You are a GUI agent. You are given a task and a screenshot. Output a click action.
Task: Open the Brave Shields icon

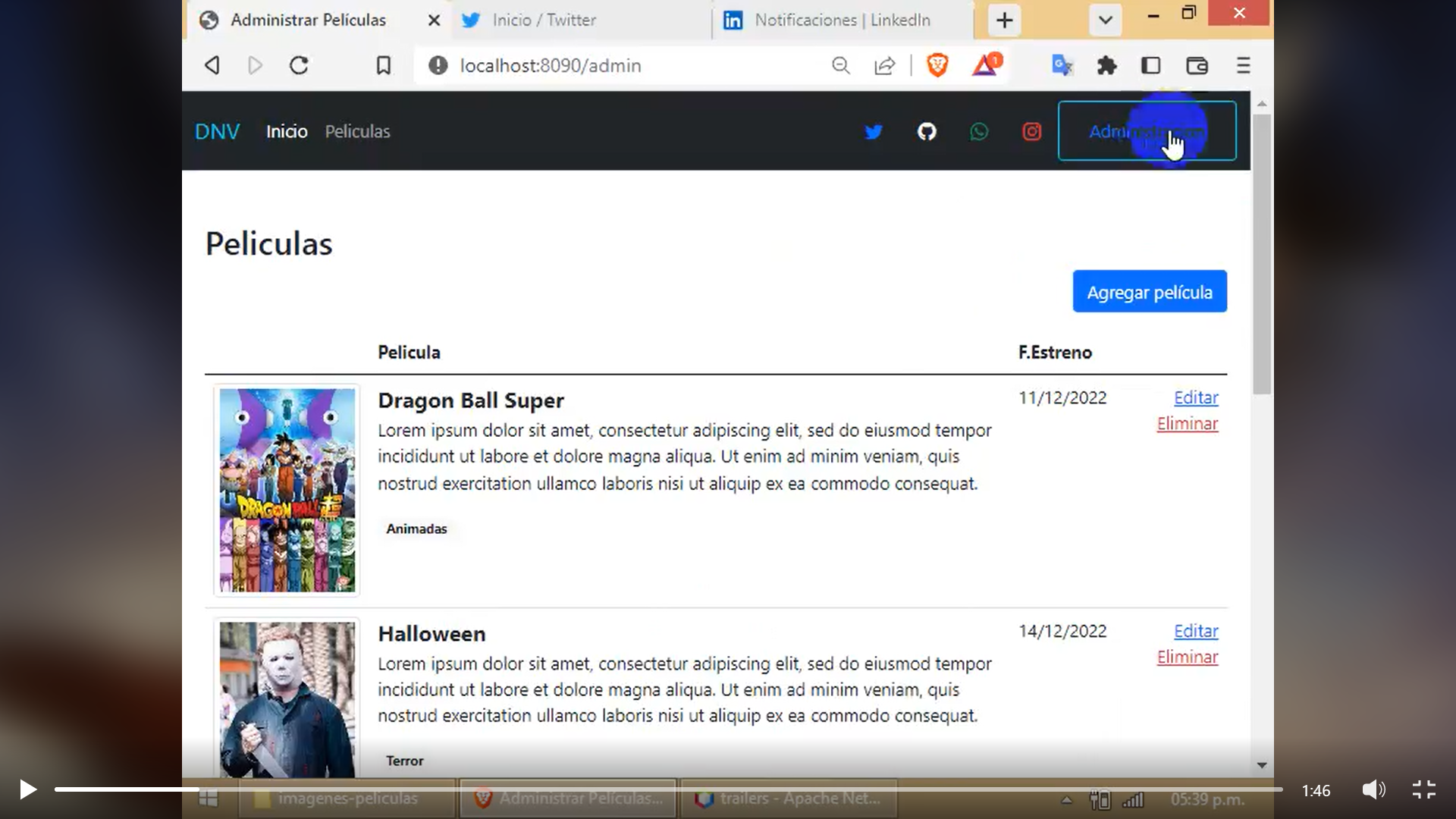937,65
